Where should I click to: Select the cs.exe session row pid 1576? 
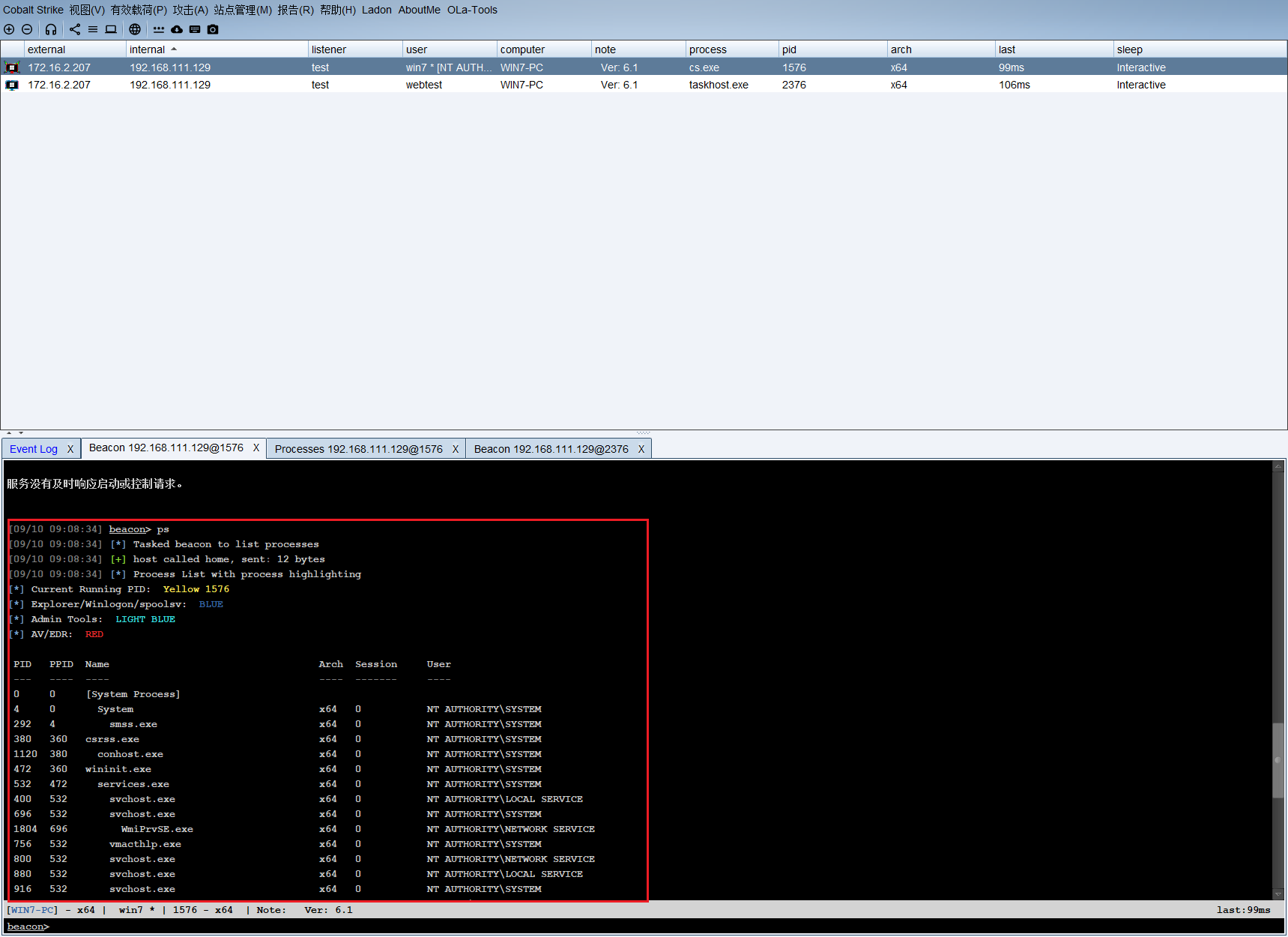click(x=644, y=67)
